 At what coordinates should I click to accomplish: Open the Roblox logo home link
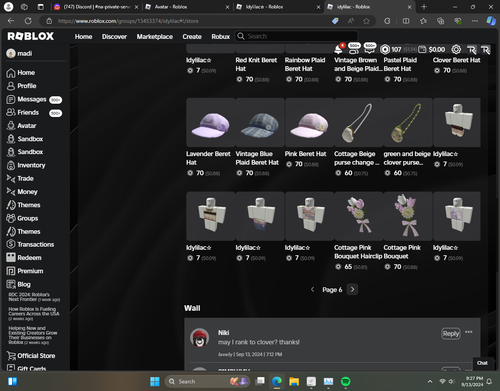31,36
